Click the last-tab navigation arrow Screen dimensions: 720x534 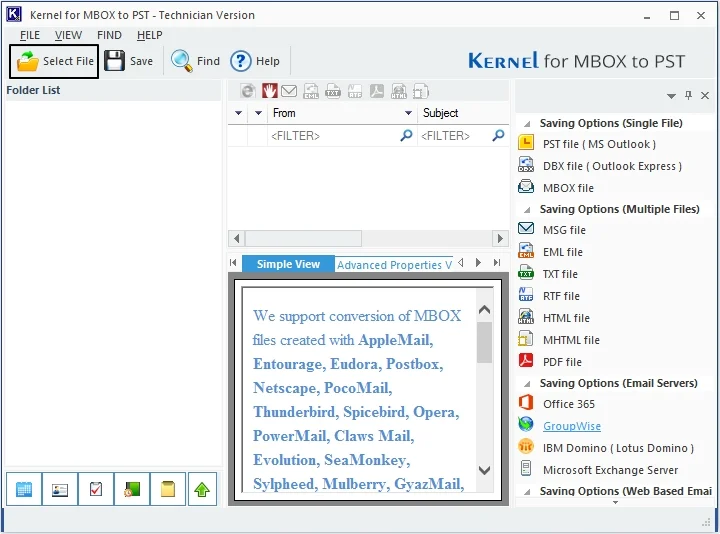tap(497, 263)
